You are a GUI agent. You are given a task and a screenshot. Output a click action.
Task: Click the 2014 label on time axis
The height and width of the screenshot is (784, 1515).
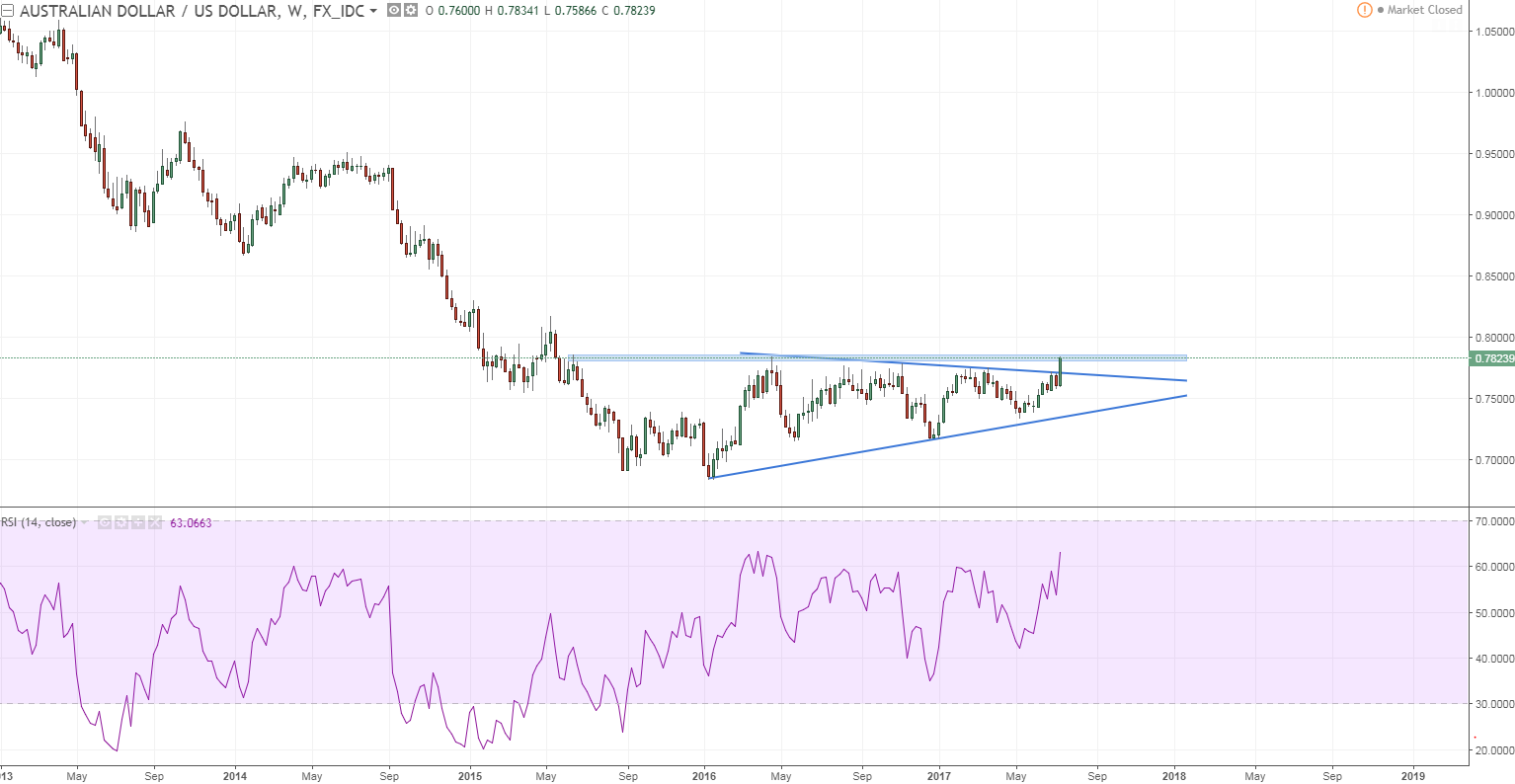235,776
